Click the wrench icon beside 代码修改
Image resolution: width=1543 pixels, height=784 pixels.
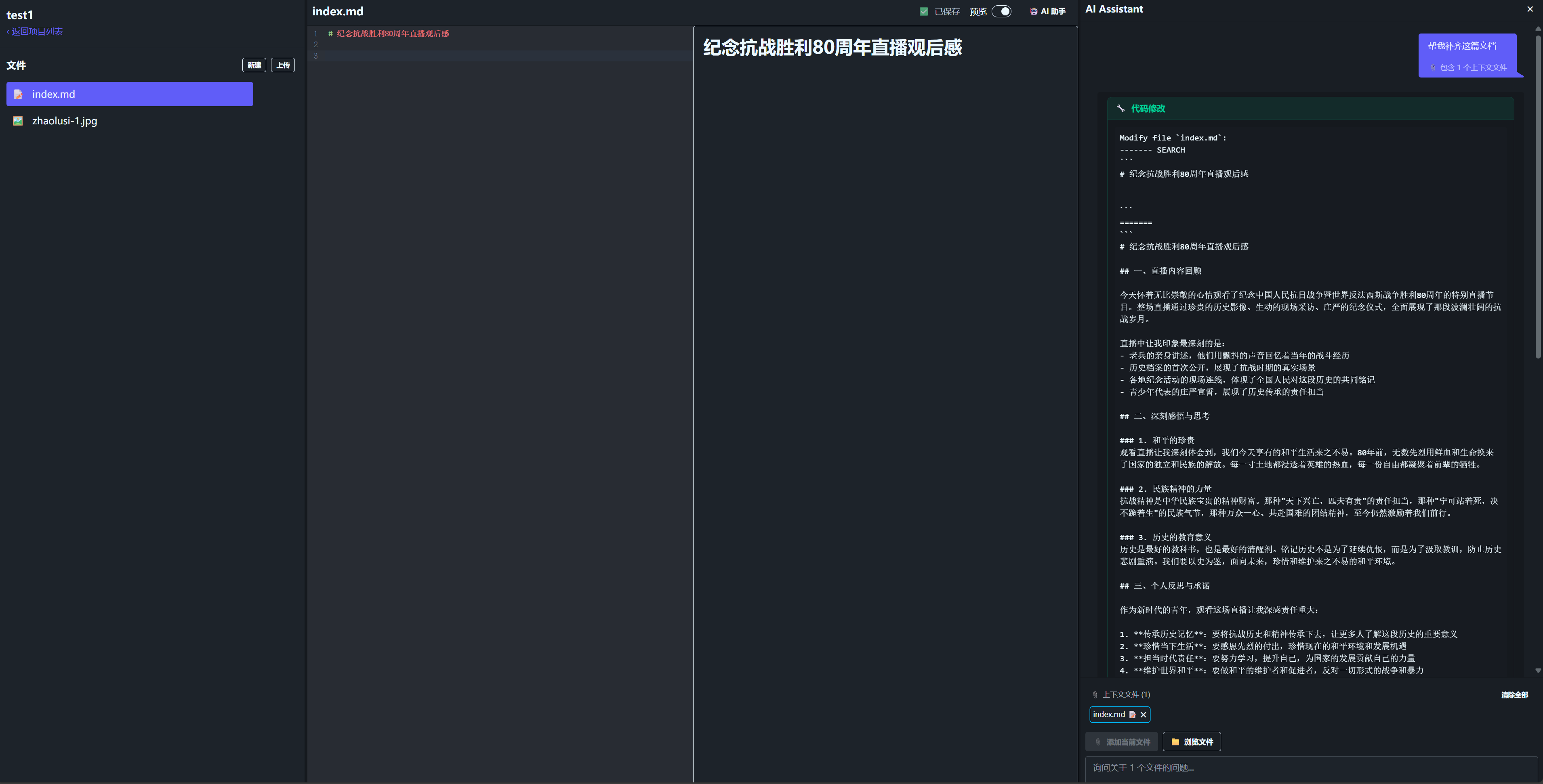1121,108
